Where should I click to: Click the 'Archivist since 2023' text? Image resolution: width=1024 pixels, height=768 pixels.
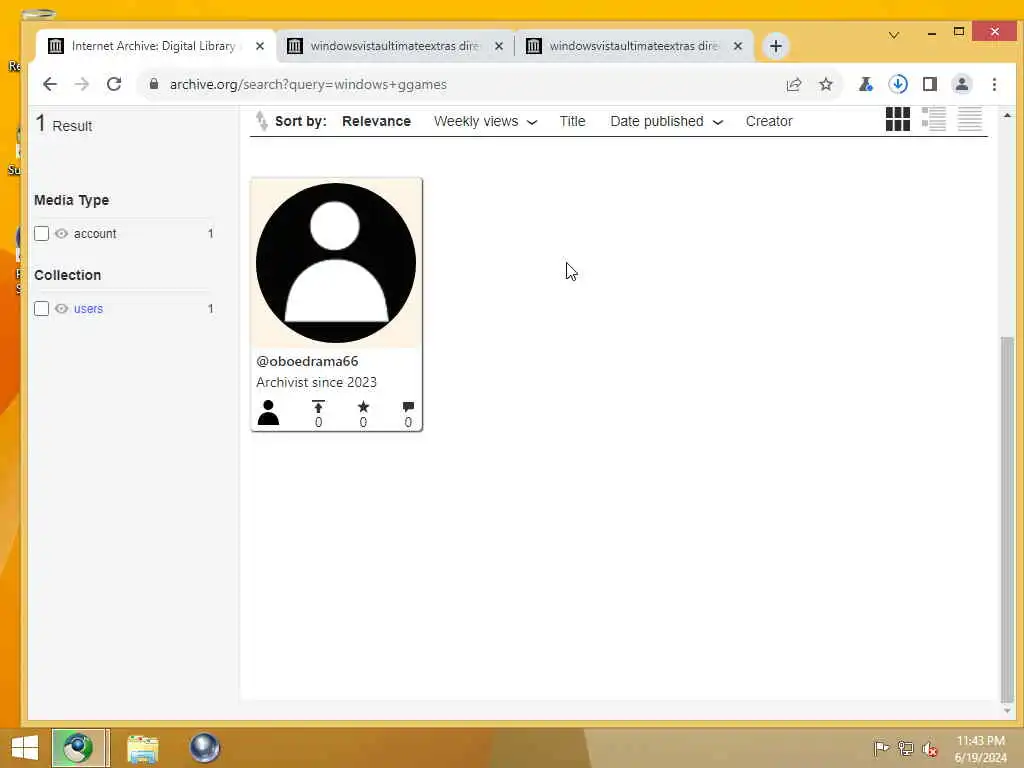pos(316,382)
